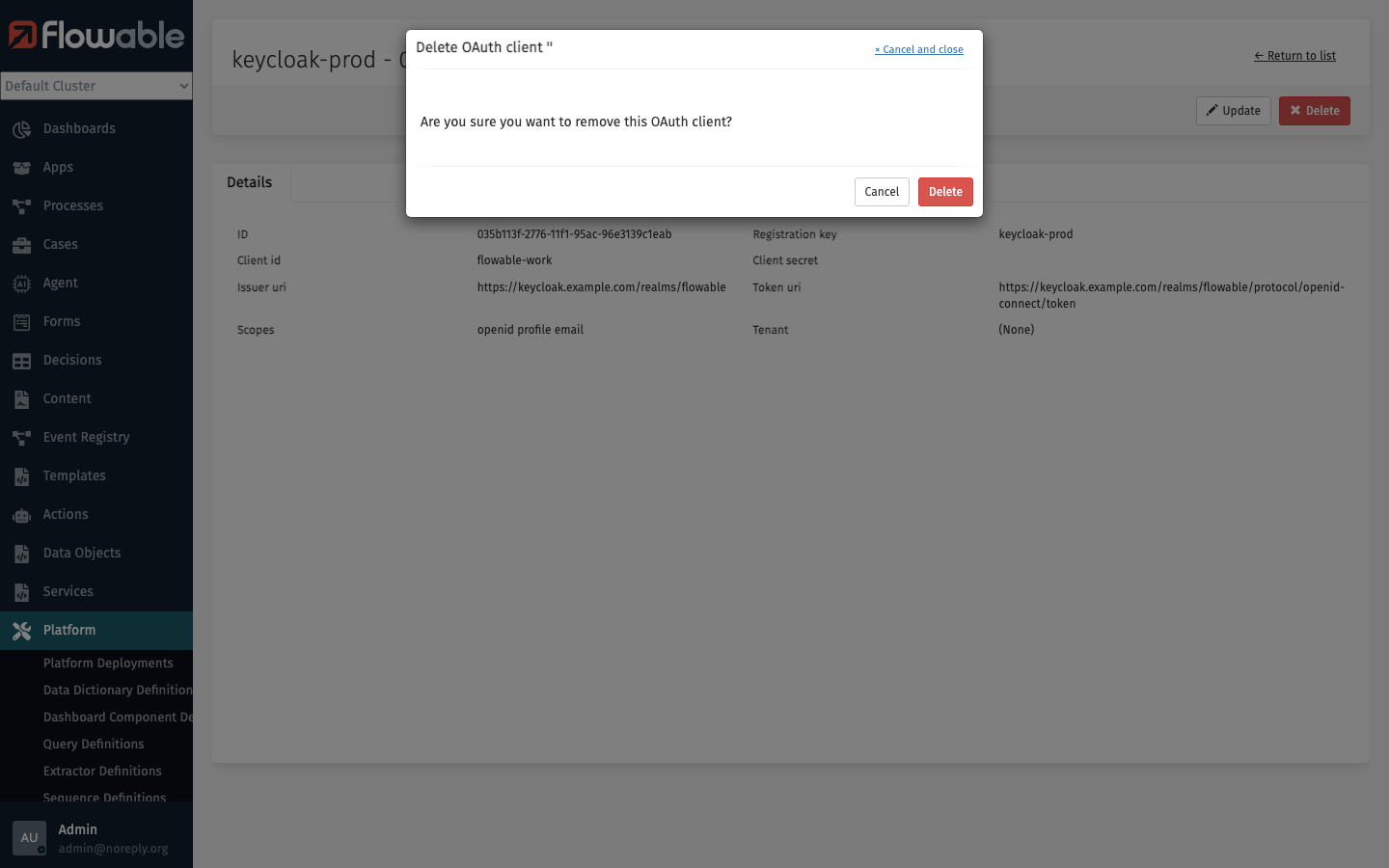Viewport: 1389px width, 868px height.
Task: Open the Default Cluster dropdown
Action: coord(96,86)
